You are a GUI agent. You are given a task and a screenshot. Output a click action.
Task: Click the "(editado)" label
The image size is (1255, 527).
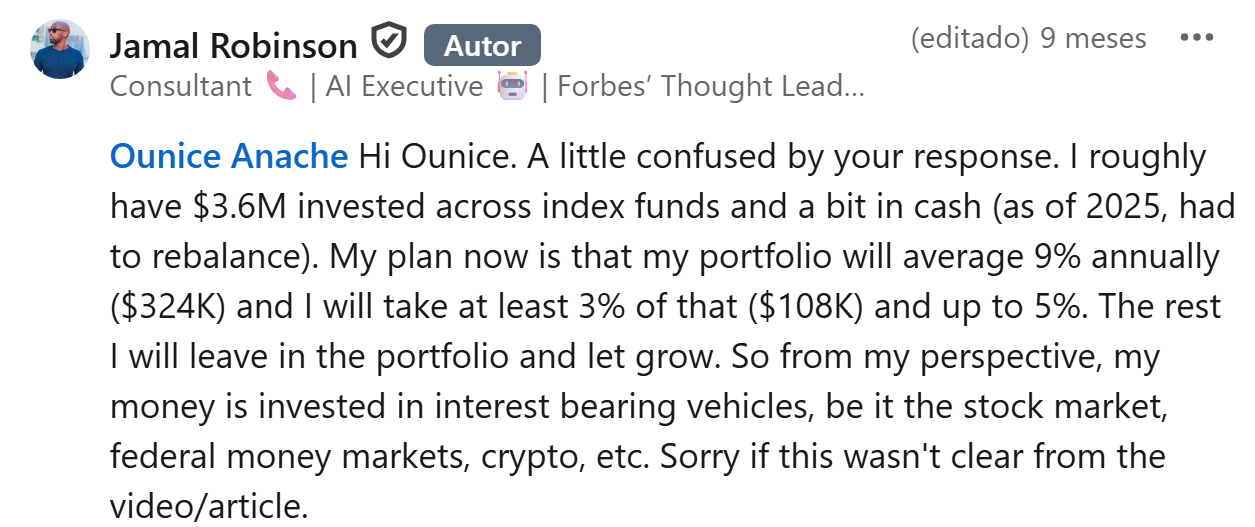(x=969, y=39)
